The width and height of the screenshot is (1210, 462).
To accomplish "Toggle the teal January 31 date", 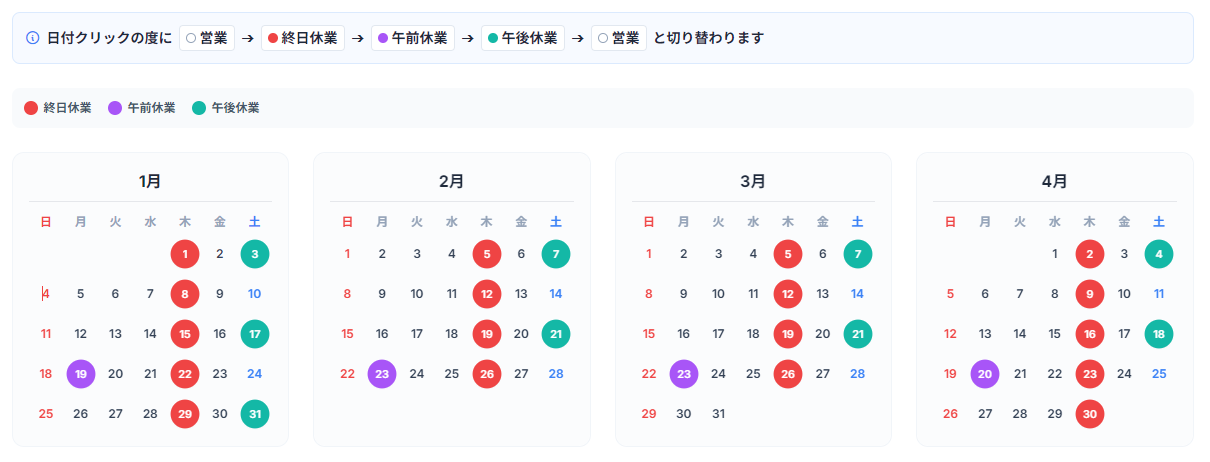I will coord(255,414).
